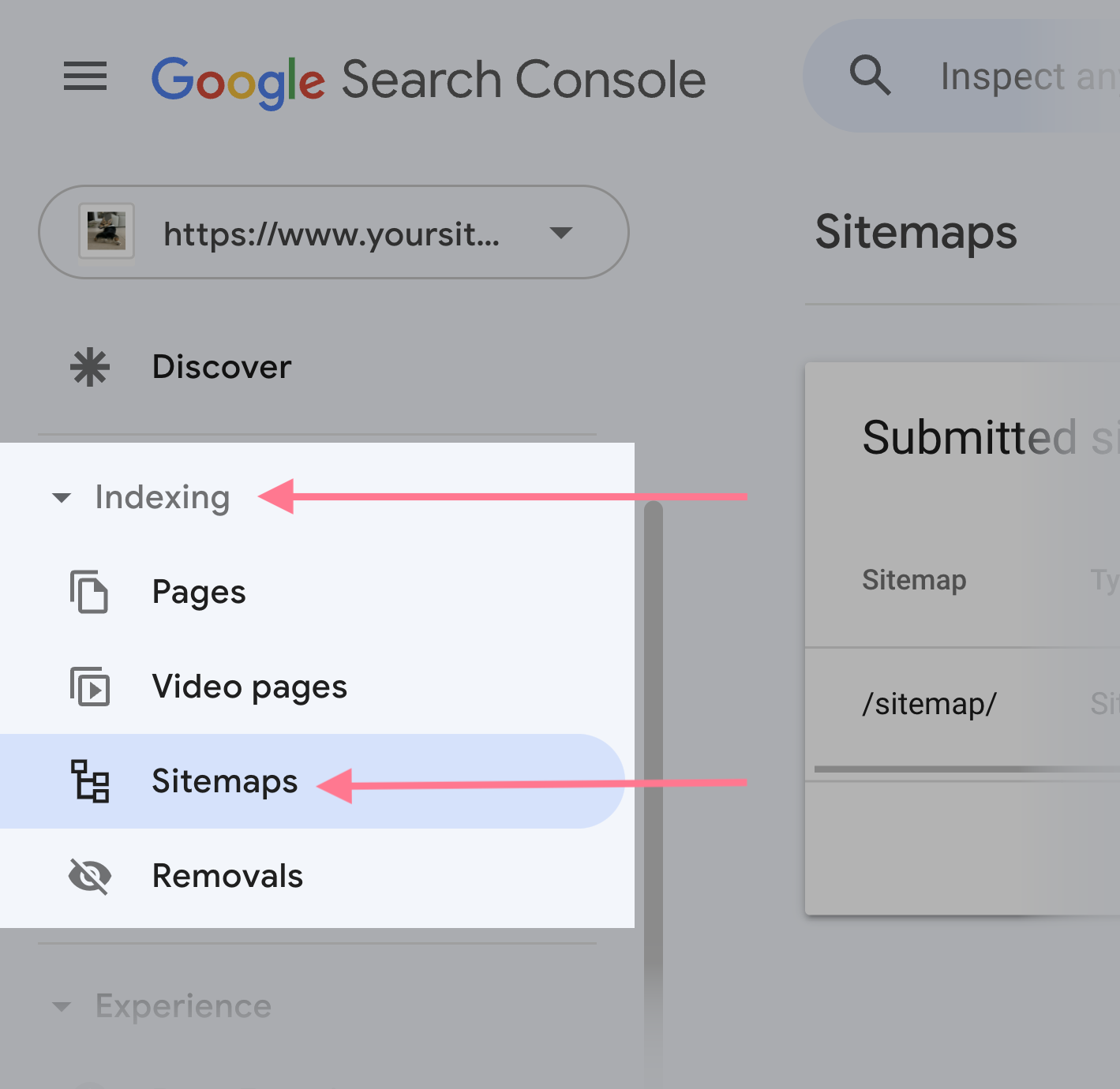Viewport: 1120px width, 1089px height.
Task: Open the website property selector dropdown
Action: coord(560,233)
